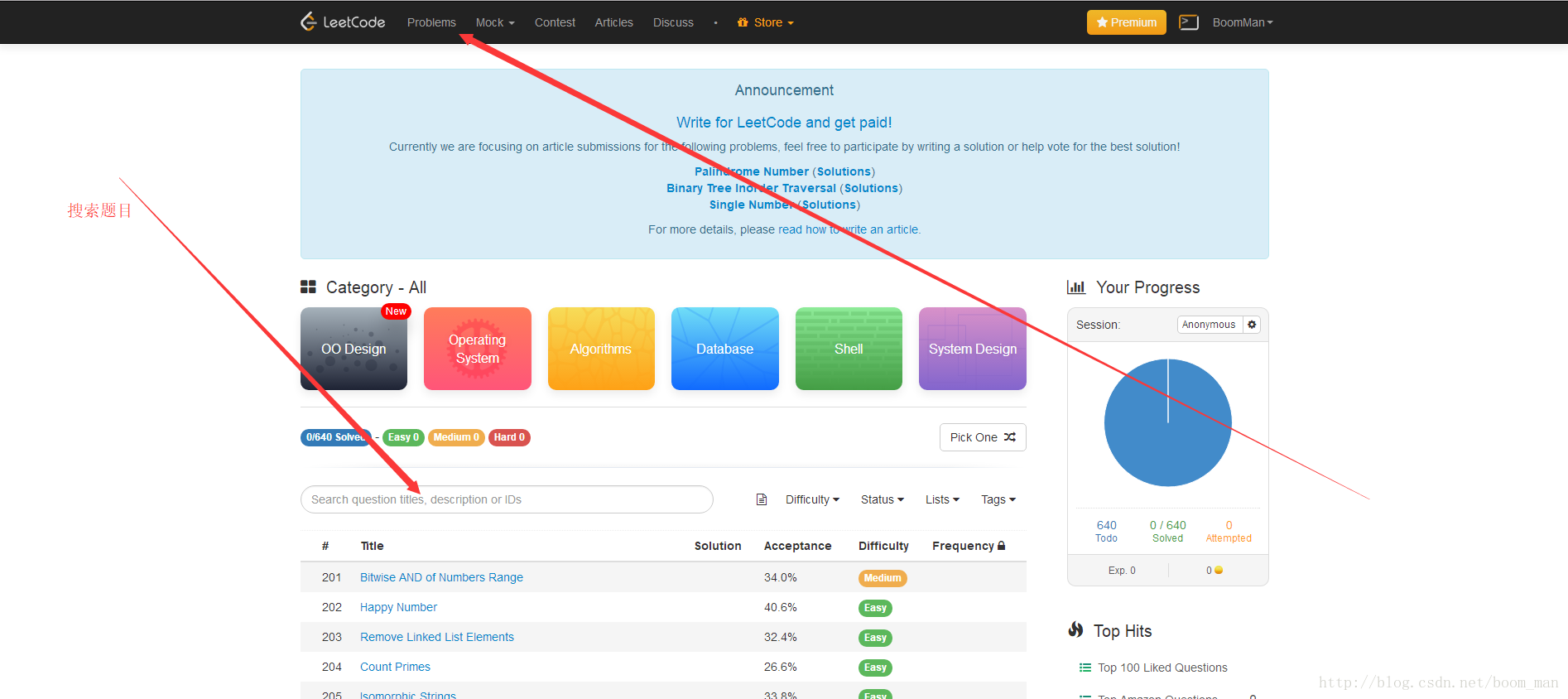This screenshot has height=699, width=1568.
Task: Open the Tags filter dropdown
Action: click(998, 499)
